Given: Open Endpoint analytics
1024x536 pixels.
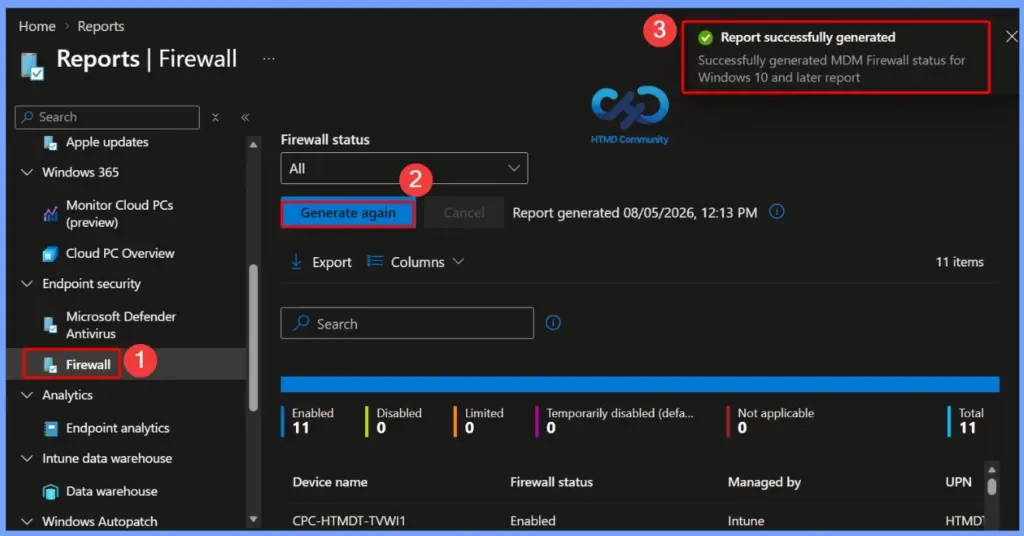Looking at the screenshot, I should 118,428.
